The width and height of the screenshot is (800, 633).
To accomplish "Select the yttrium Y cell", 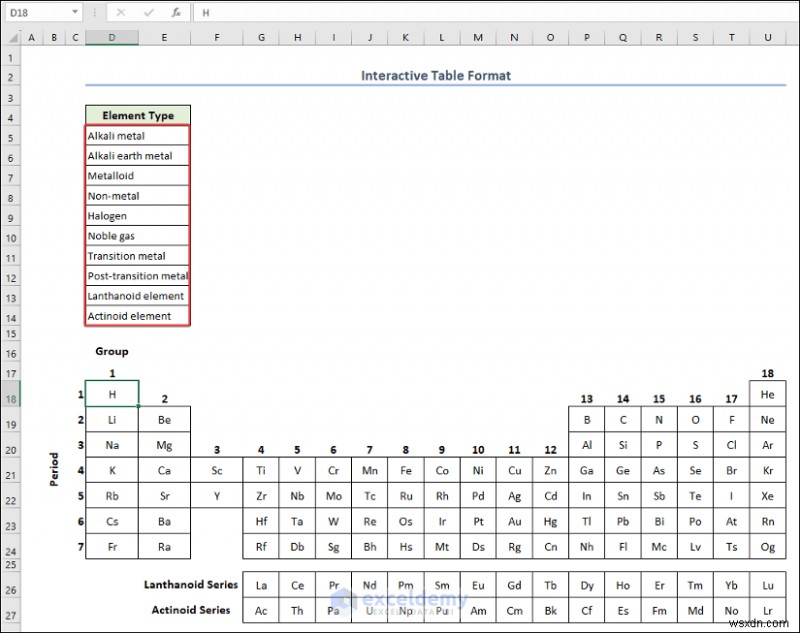I will pyautogui.click(x=217, y=496).
